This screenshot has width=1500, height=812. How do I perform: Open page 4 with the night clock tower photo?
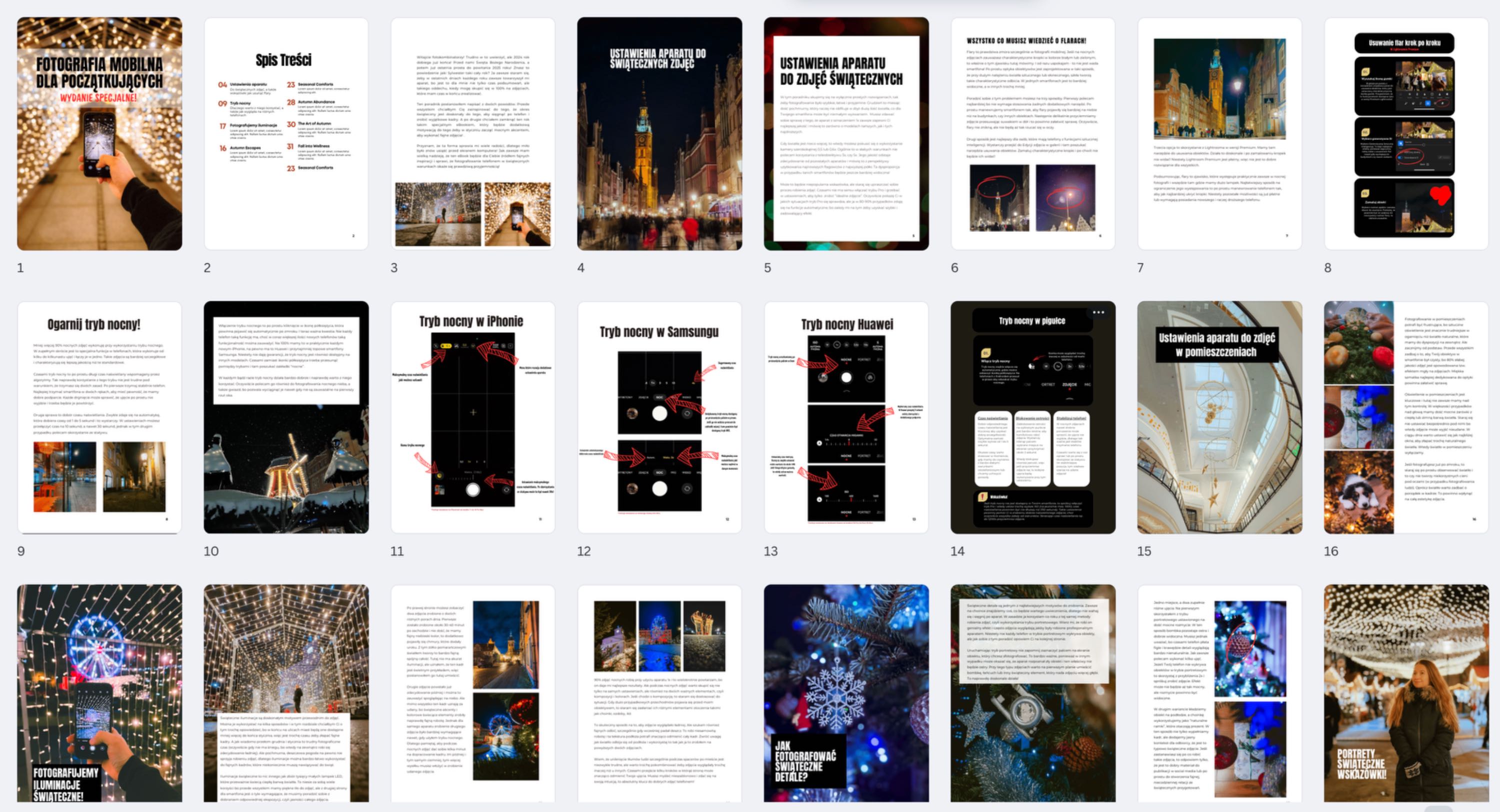click(x=659, y=134)
